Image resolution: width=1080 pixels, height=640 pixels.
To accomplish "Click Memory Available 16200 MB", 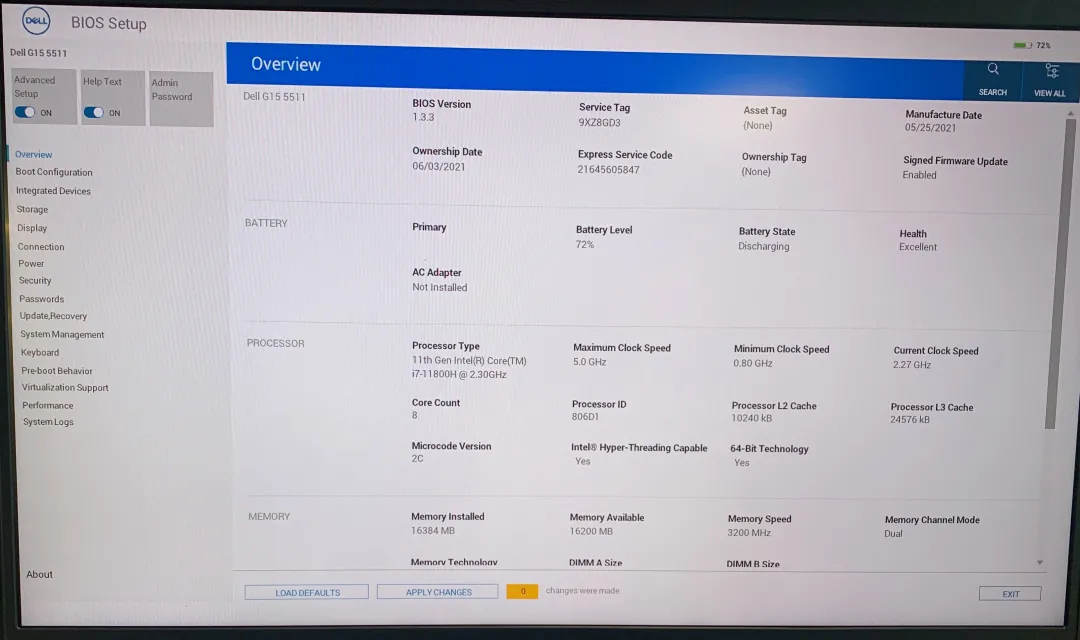I will (591, 531).
